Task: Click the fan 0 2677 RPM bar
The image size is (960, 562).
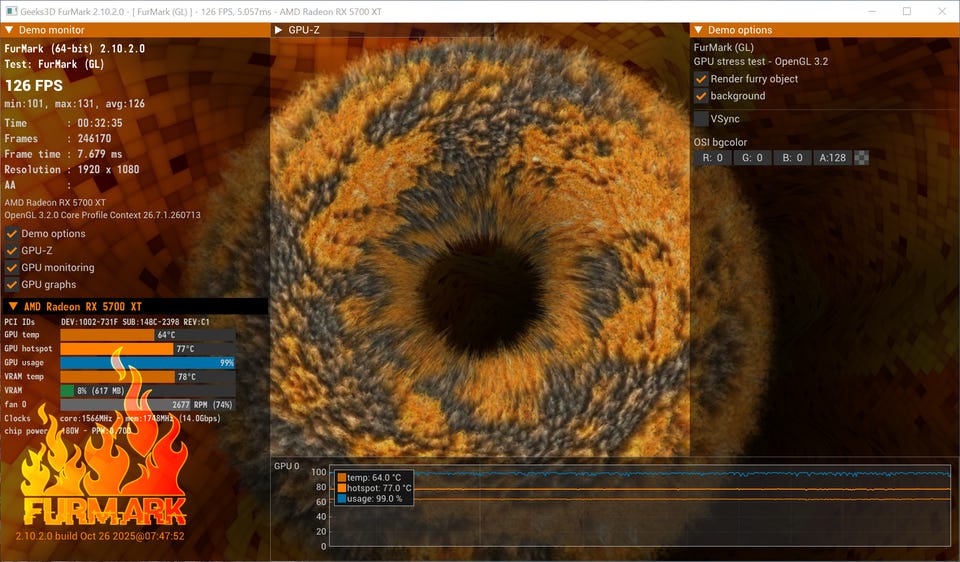Action: [x=148, y=405]
